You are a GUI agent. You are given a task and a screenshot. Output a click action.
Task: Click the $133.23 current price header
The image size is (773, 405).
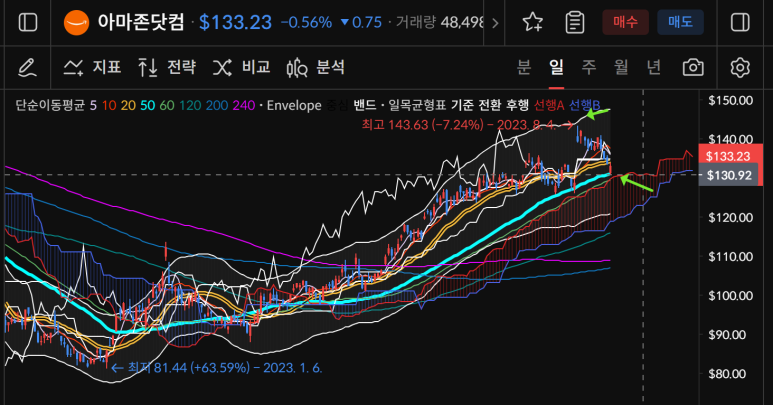click(235, 23)
